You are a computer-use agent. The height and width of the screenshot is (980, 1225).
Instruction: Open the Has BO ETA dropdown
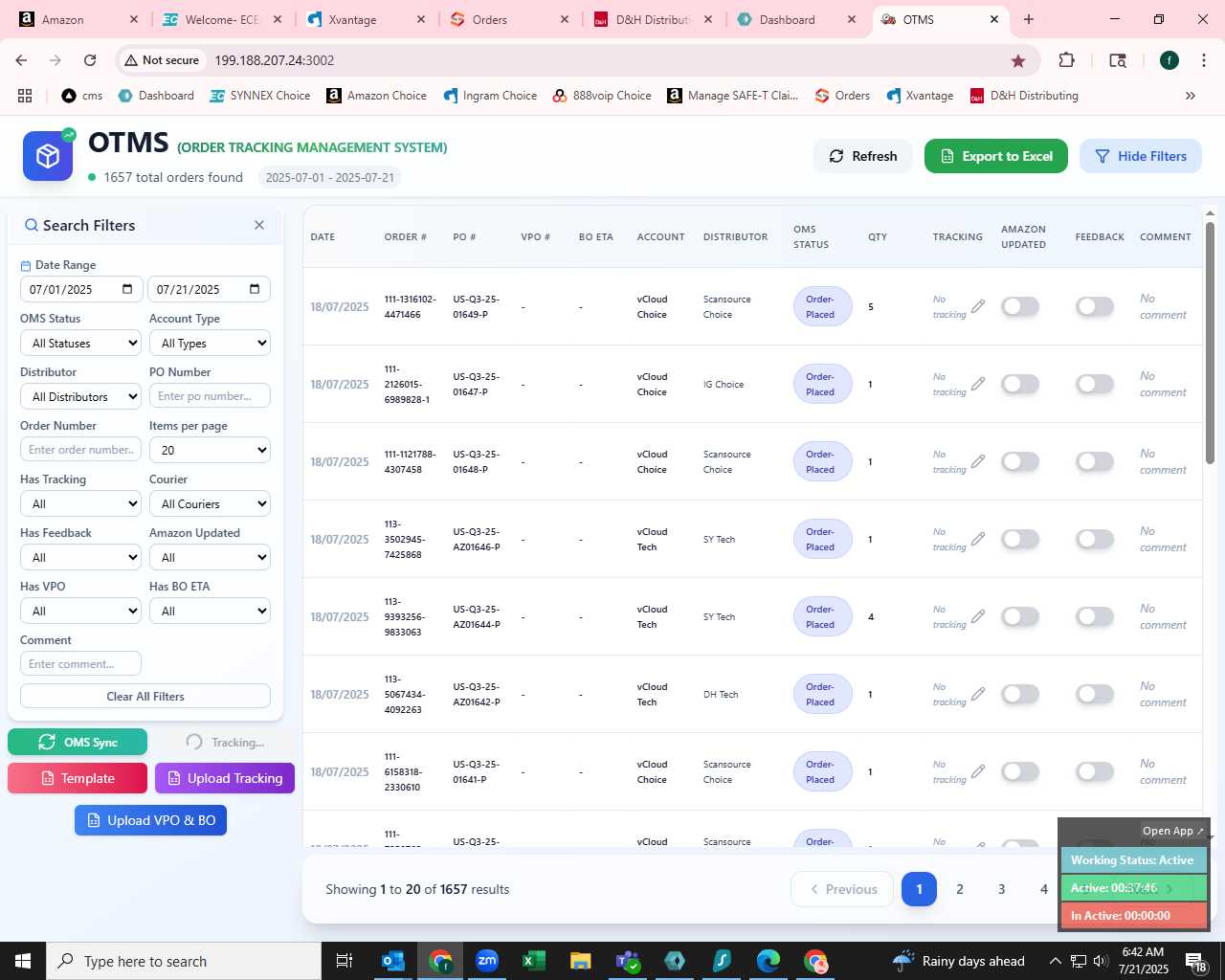tap(210, 611)
